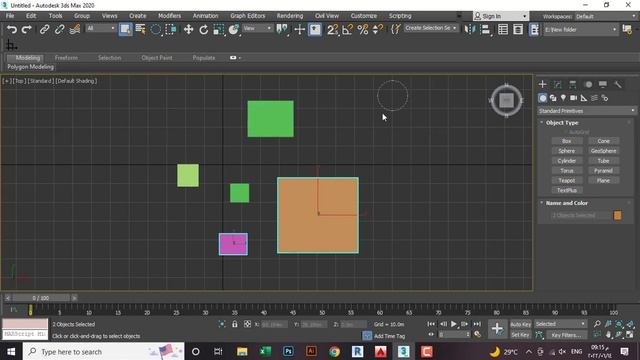640x360 pixels.
Task: Open the Hierarchy panel tab icon
Action: 573,84
